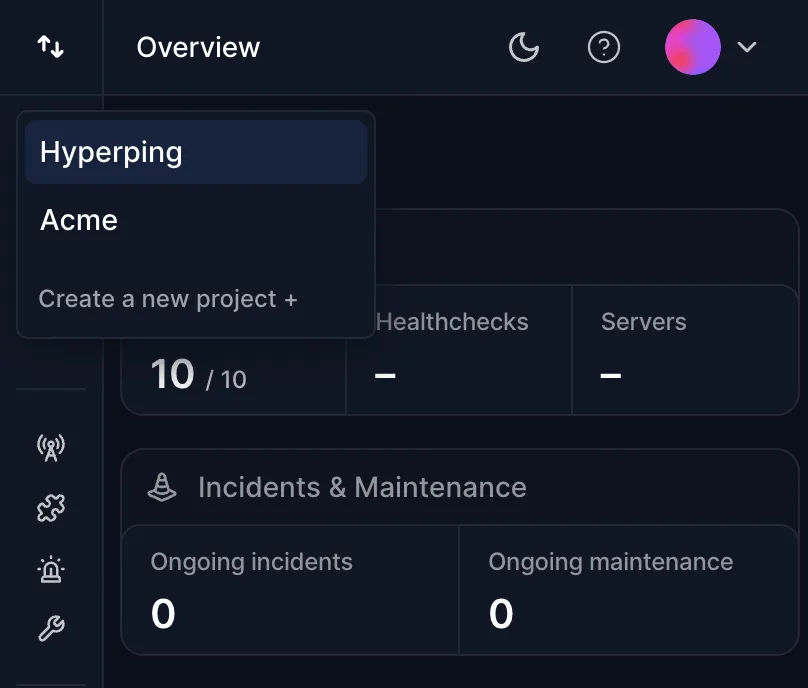Viewport: 808px width, 688px height.
Task: Open the status pages antenna icon
Action: 51,447
